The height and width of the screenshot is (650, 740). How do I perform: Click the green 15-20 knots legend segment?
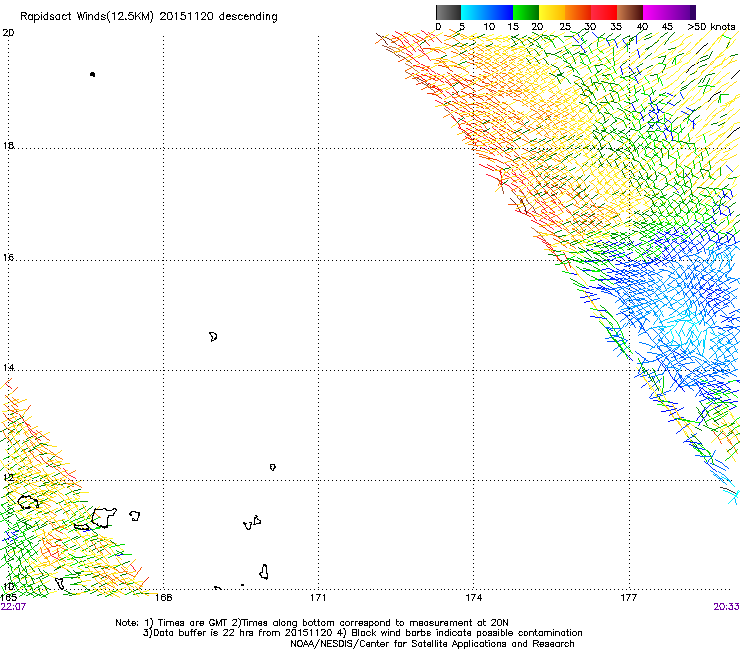tap(526, 12)
